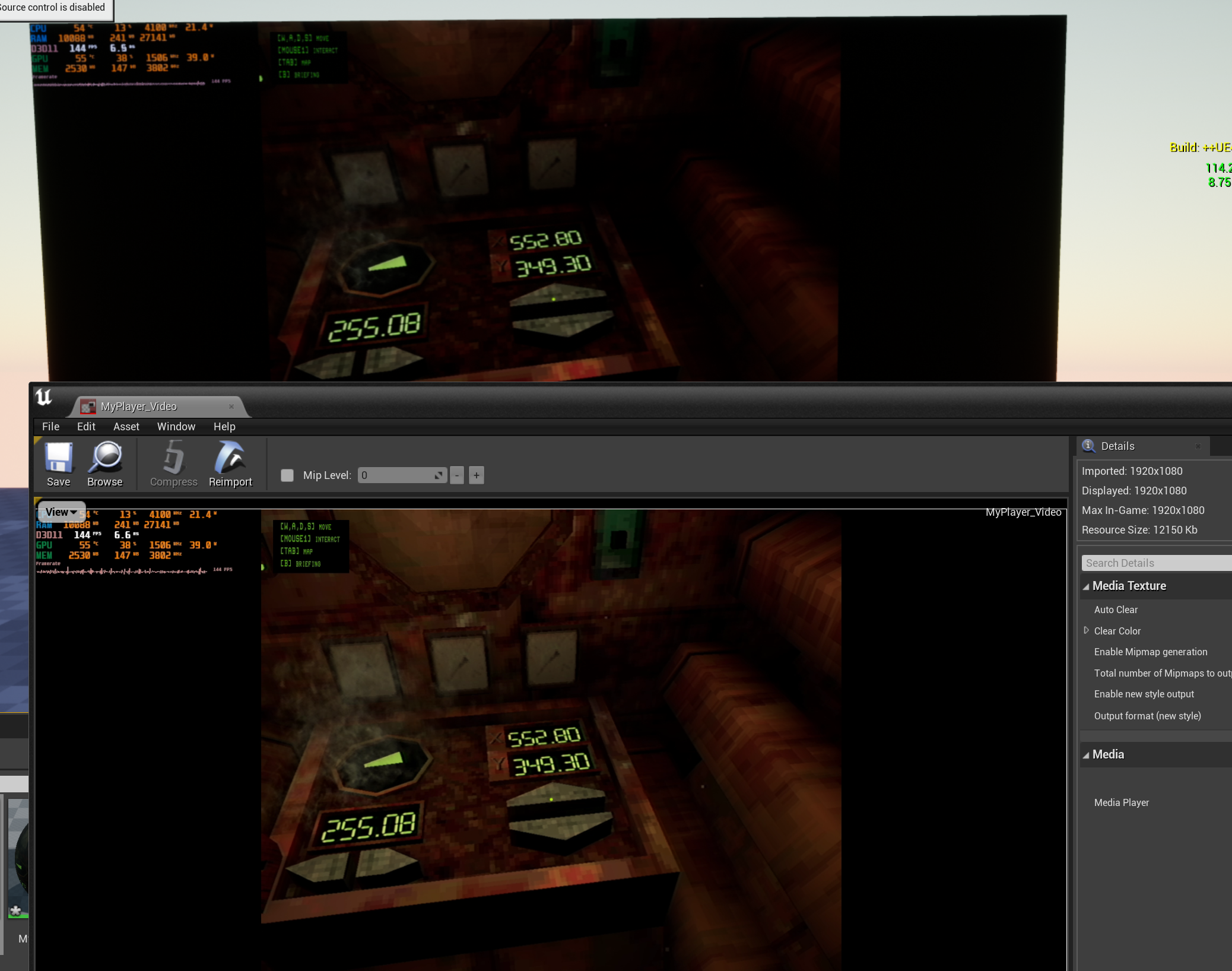
Task: Open the Window menu
Action: click(x=176, y=426)
